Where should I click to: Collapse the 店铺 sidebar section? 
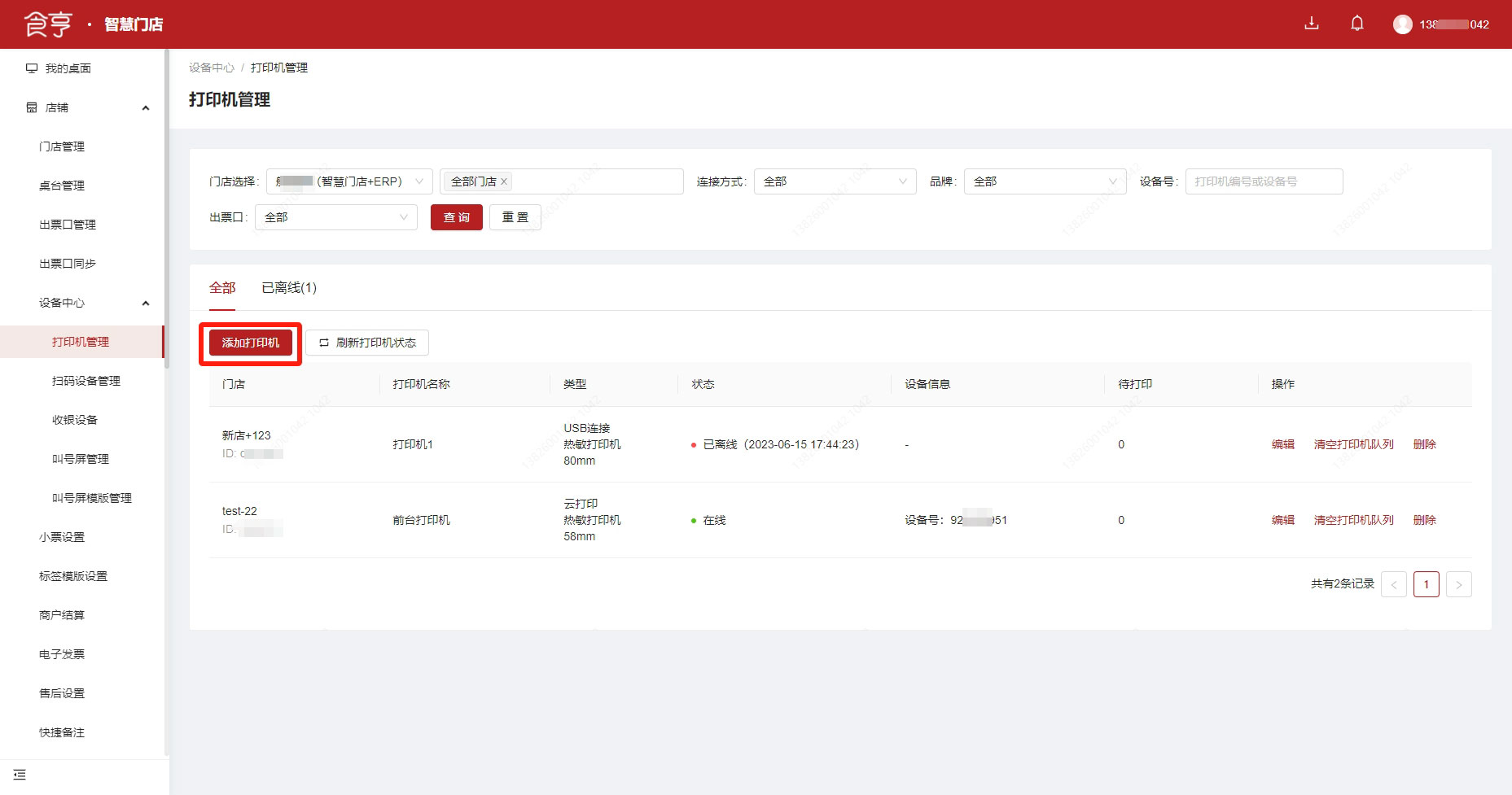click(146, 107)
